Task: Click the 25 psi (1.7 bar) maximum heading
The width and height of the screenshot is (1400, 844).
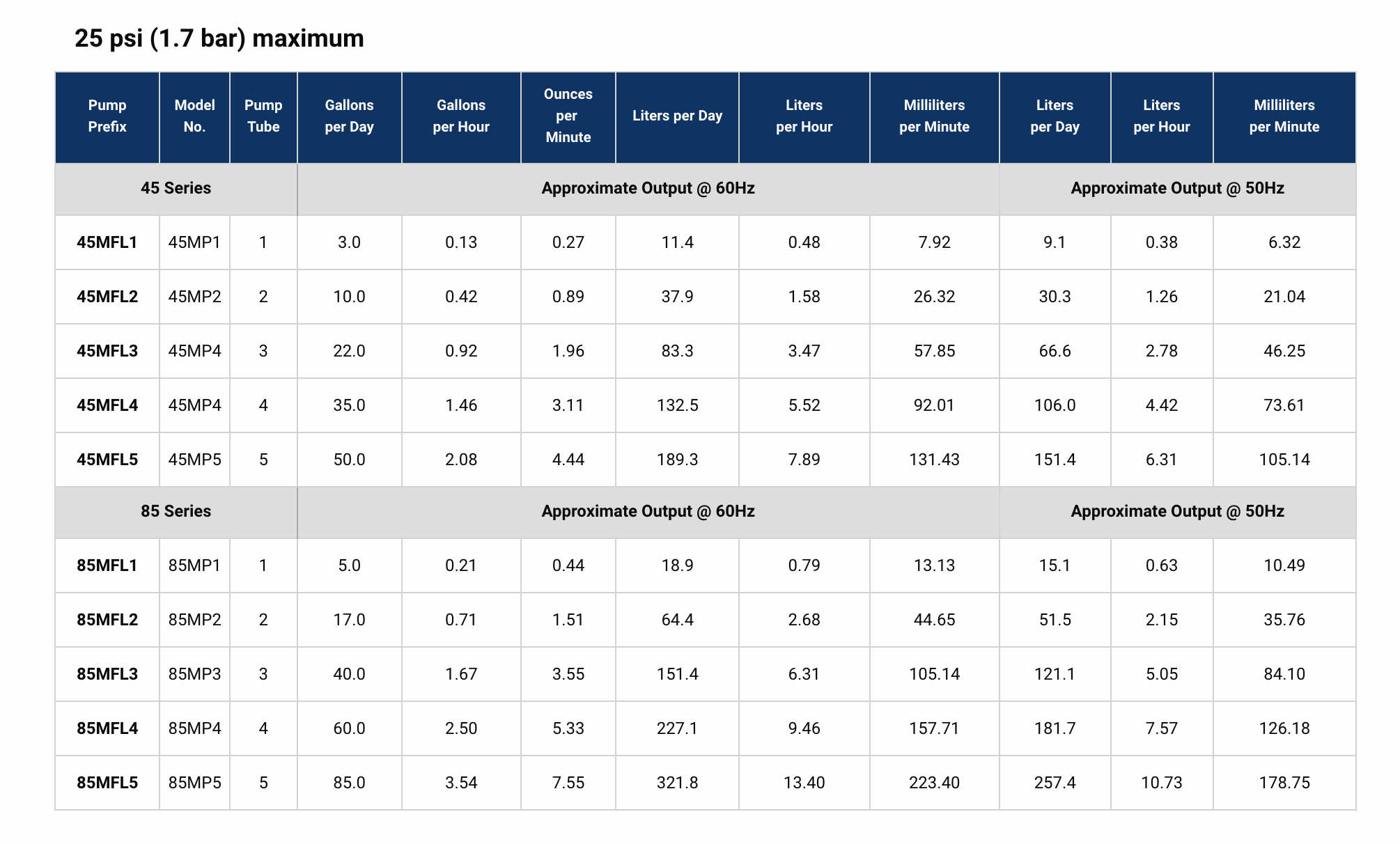Action: click(x=219, y=38)
